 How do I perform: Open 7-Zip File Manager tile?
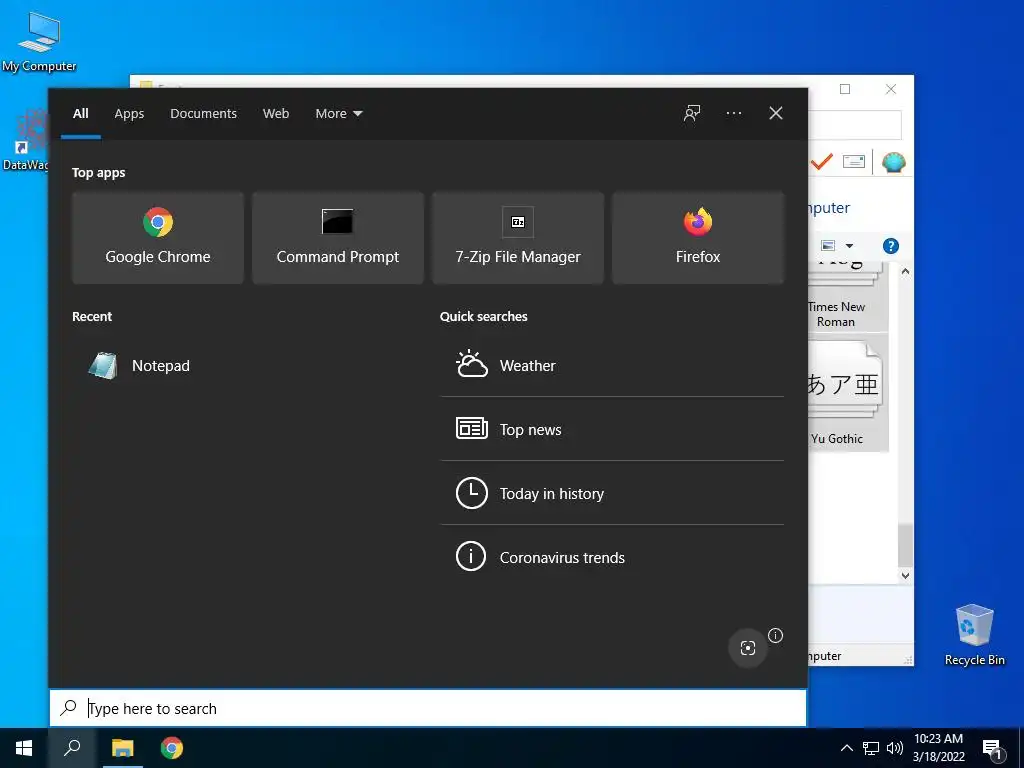tap(518, 238)
